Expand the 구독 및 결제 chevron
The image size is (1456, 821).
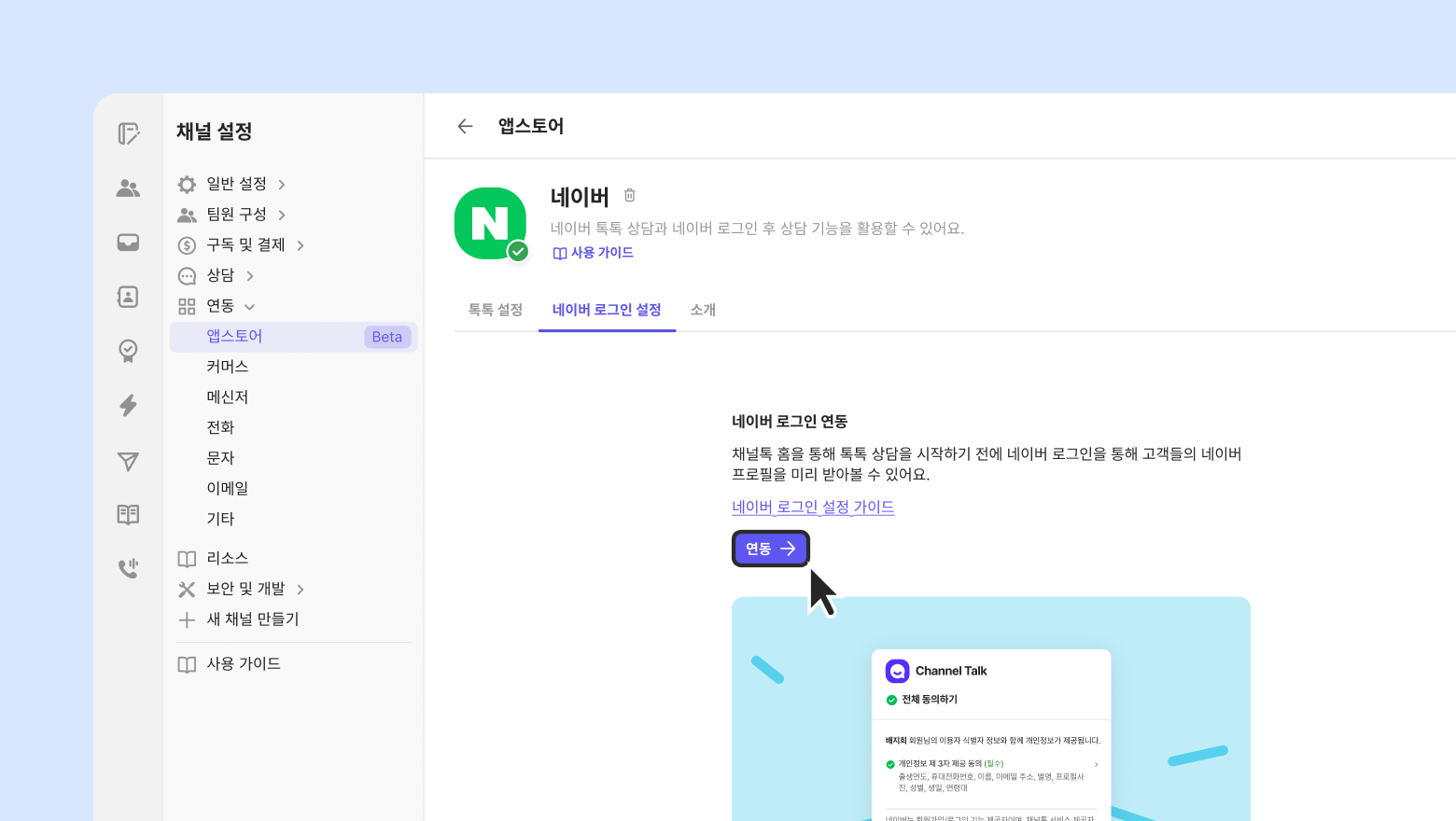301,245
